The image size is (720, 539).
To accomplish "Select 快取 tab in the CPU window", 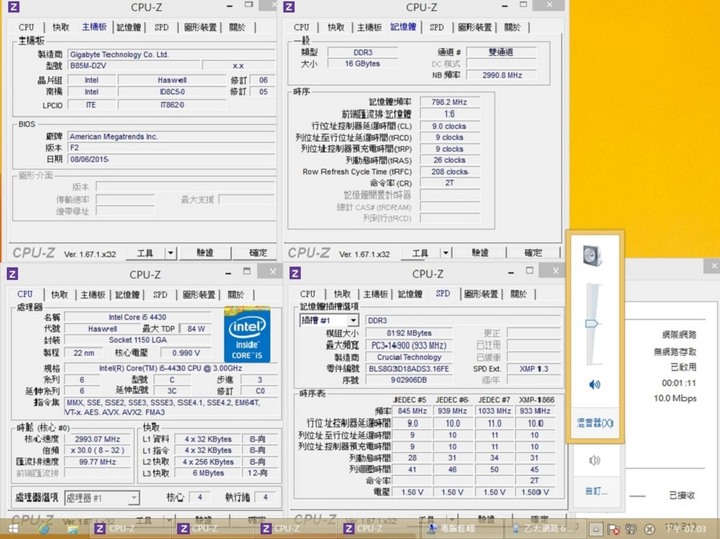I will pyautogui.click(x=59, y=294).
